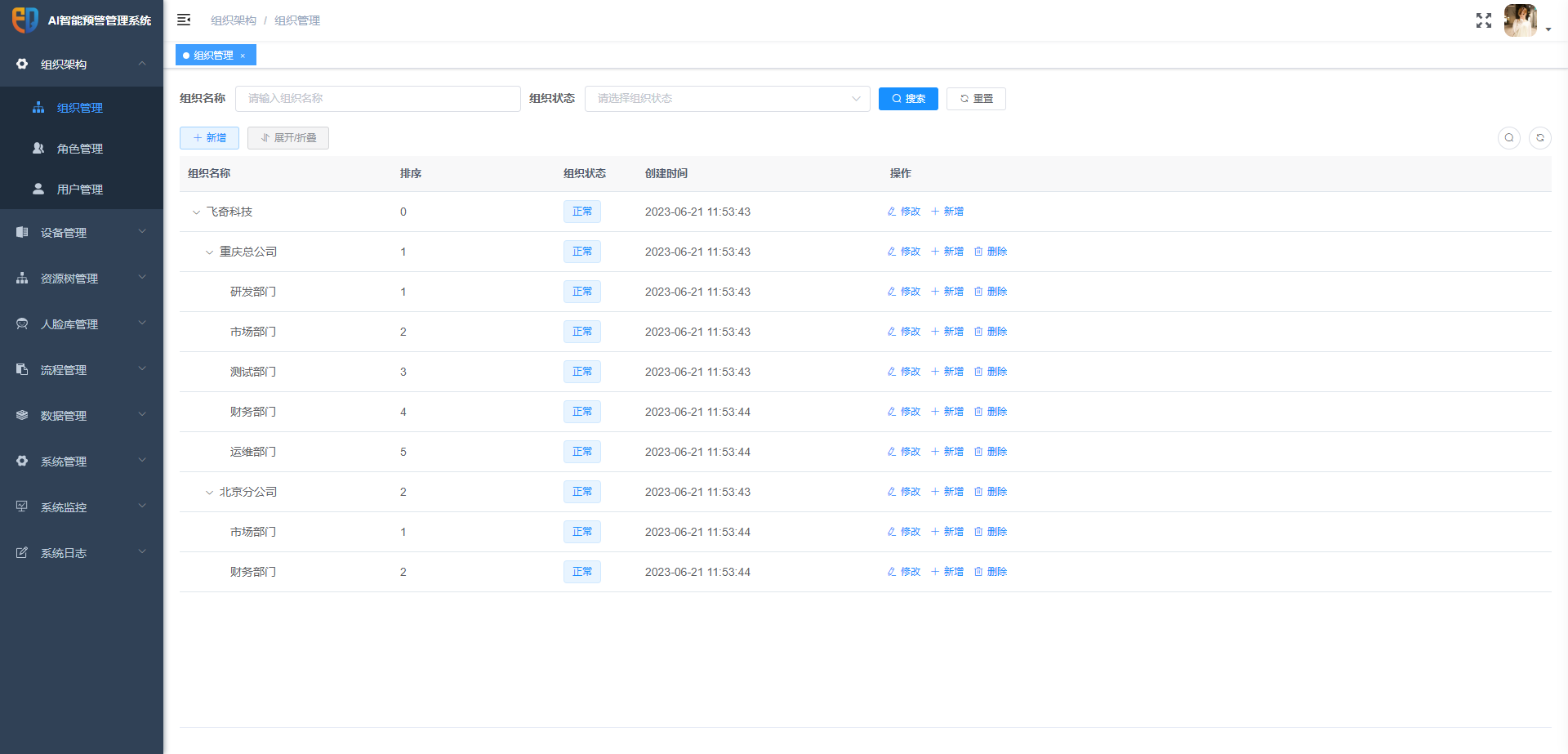This screenshot has width=1568, height=754.
Task: Click 修改 for 飞奇科技
Action: [x=904, y=212]
